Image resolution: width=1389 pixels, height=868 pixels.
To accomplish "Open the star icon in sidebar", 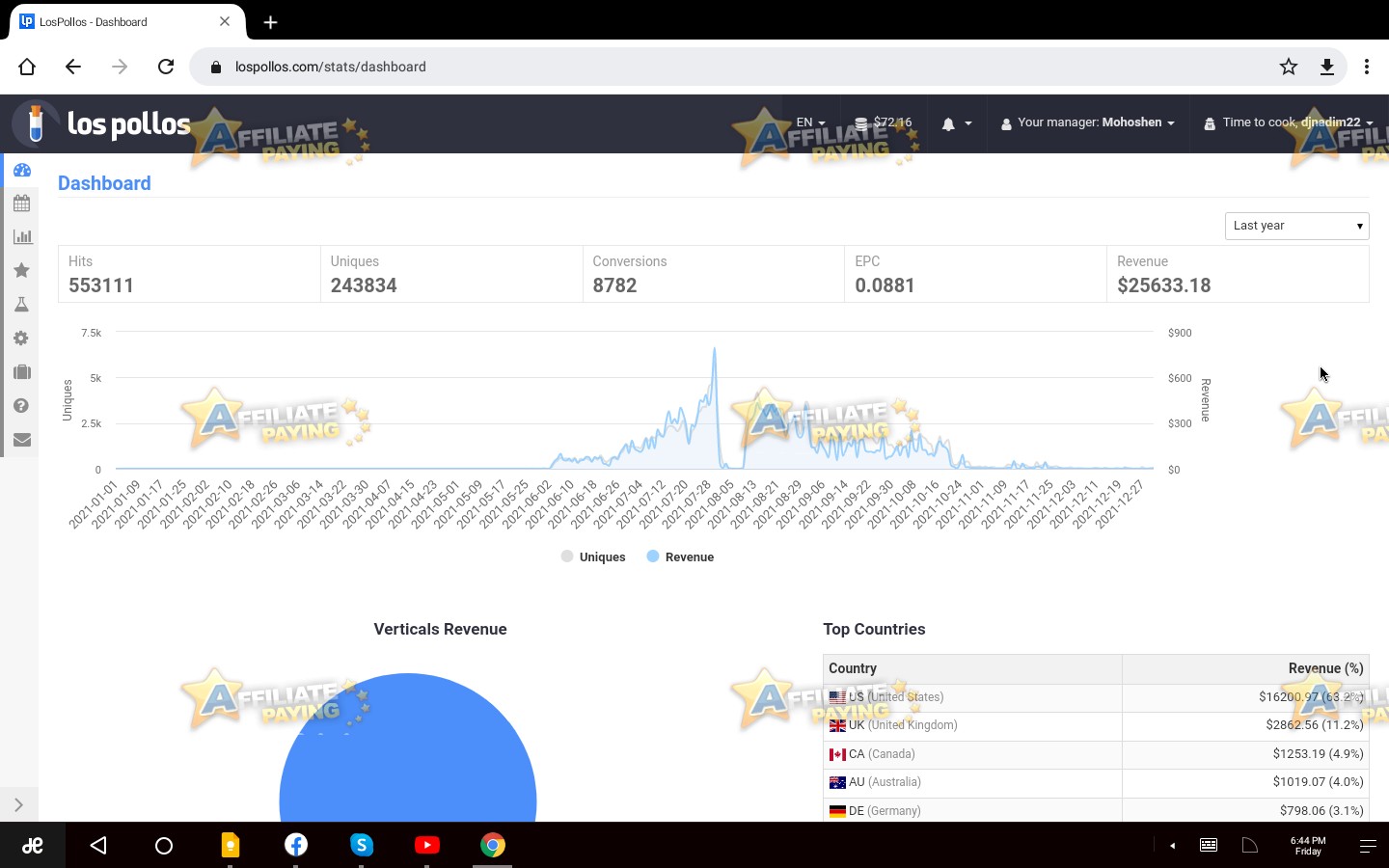I will point(22,271).
